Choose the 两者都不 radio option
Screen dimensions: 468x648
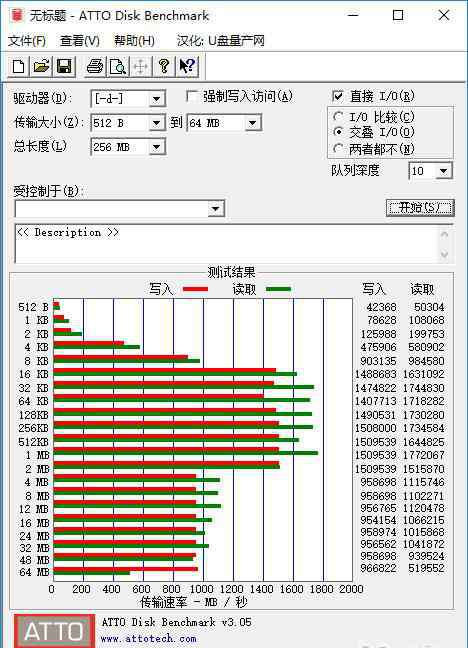pyautogui.click(x=338, y=148)
